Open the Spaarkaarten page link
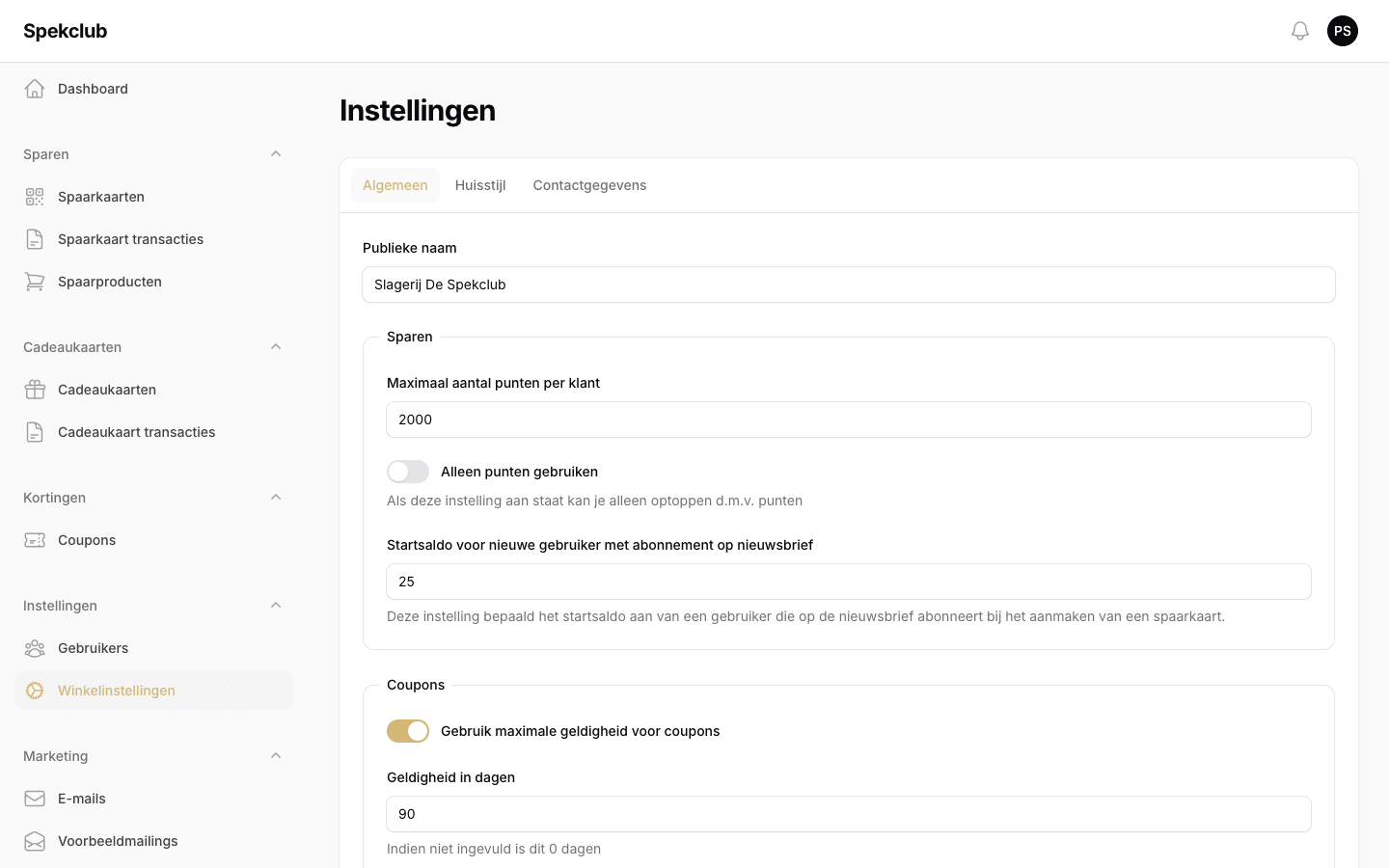This screenshot has height=868, width=1389. [154, 197]
